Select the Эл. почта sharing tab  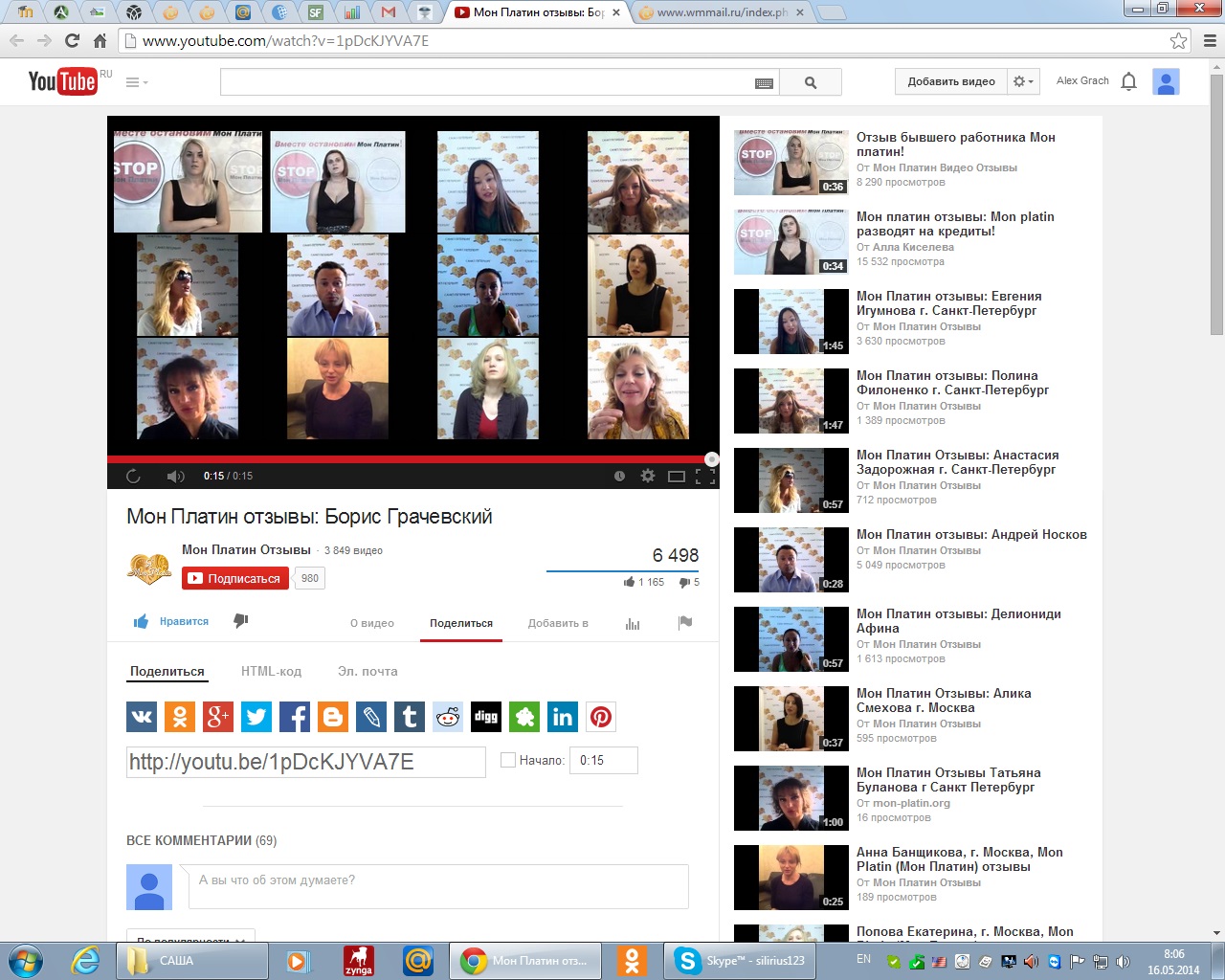click(367, 671)
